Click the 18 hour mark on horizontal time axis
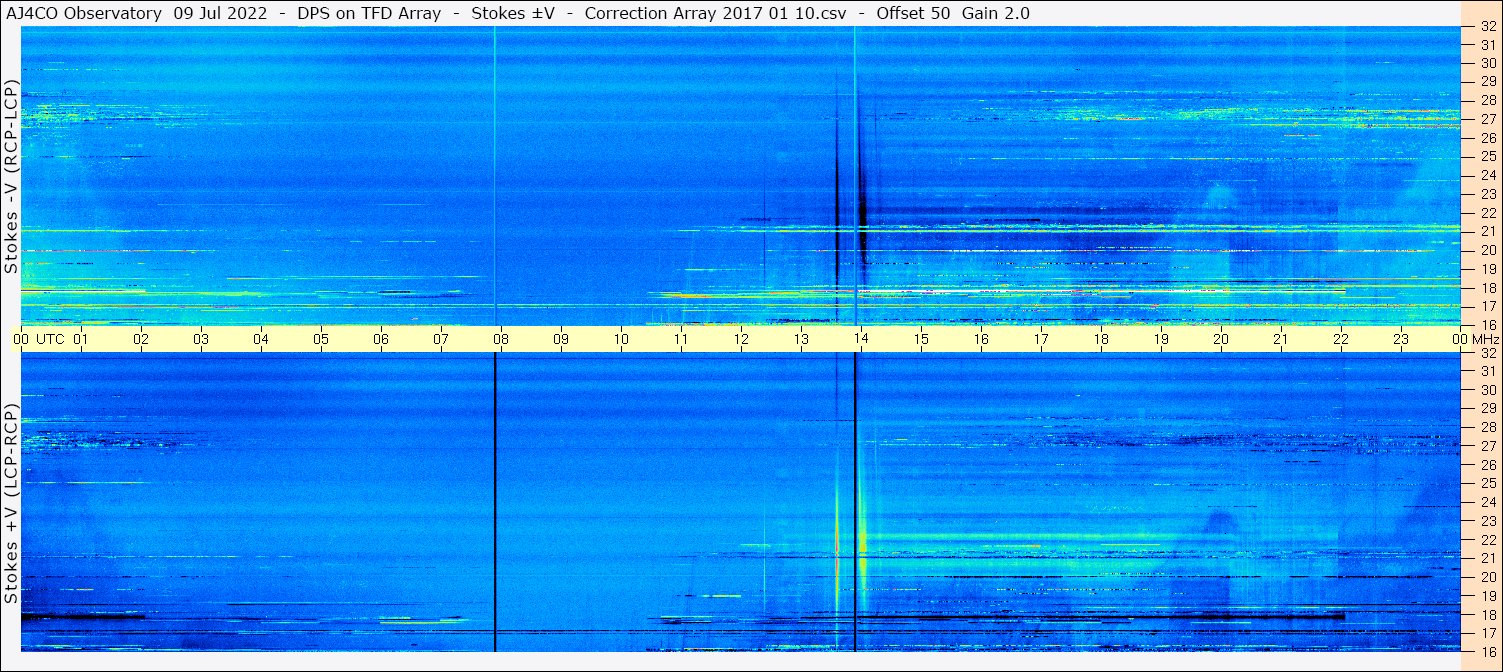The image size is (1503, 672). (1101, 339)
